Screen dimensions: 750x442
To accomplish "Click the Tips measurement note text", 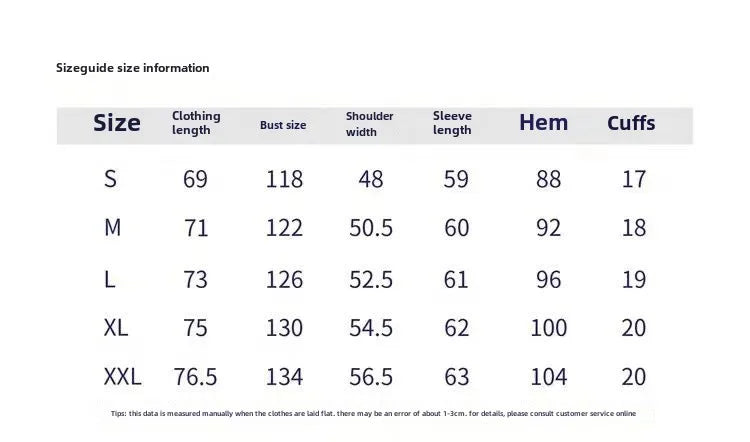I will [x=374, y=413].
